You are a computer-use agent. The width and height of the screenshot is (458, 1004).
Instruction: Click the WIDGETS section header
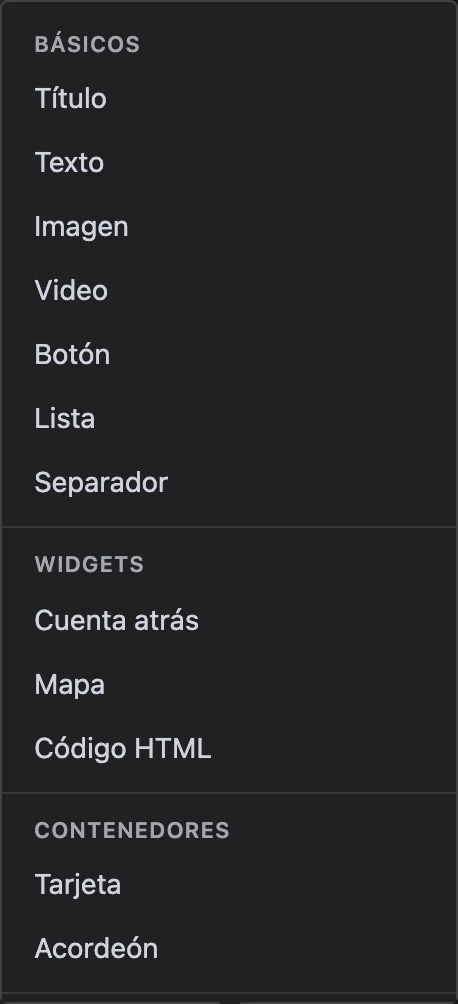coord(89,565)
